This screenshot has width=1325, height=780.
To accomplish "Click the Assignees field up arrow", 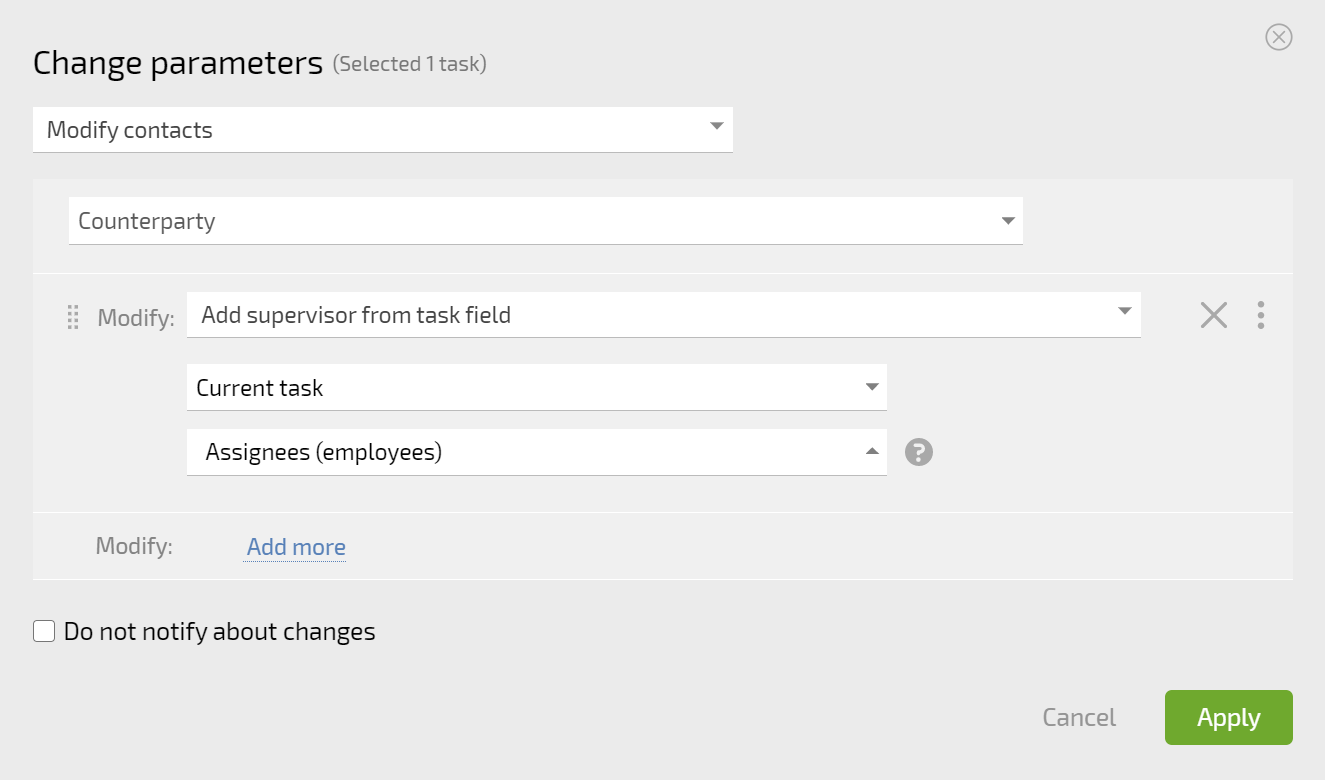I will coord(872,451).
